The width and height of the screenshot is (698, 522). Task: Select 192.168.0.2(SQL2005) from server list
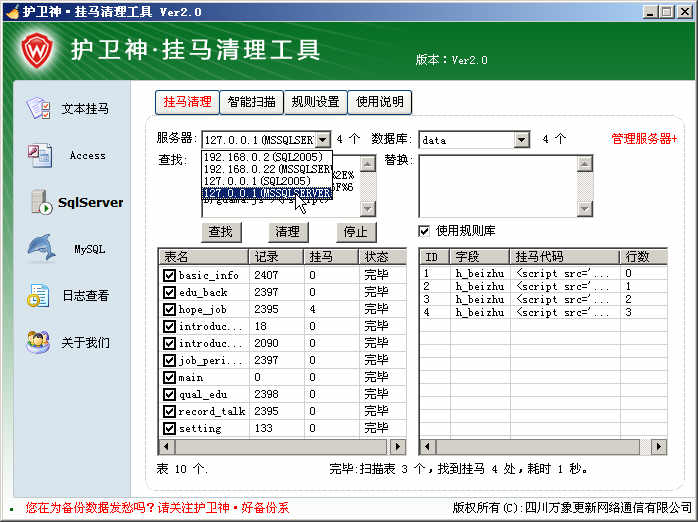click(x=258, y=157)
